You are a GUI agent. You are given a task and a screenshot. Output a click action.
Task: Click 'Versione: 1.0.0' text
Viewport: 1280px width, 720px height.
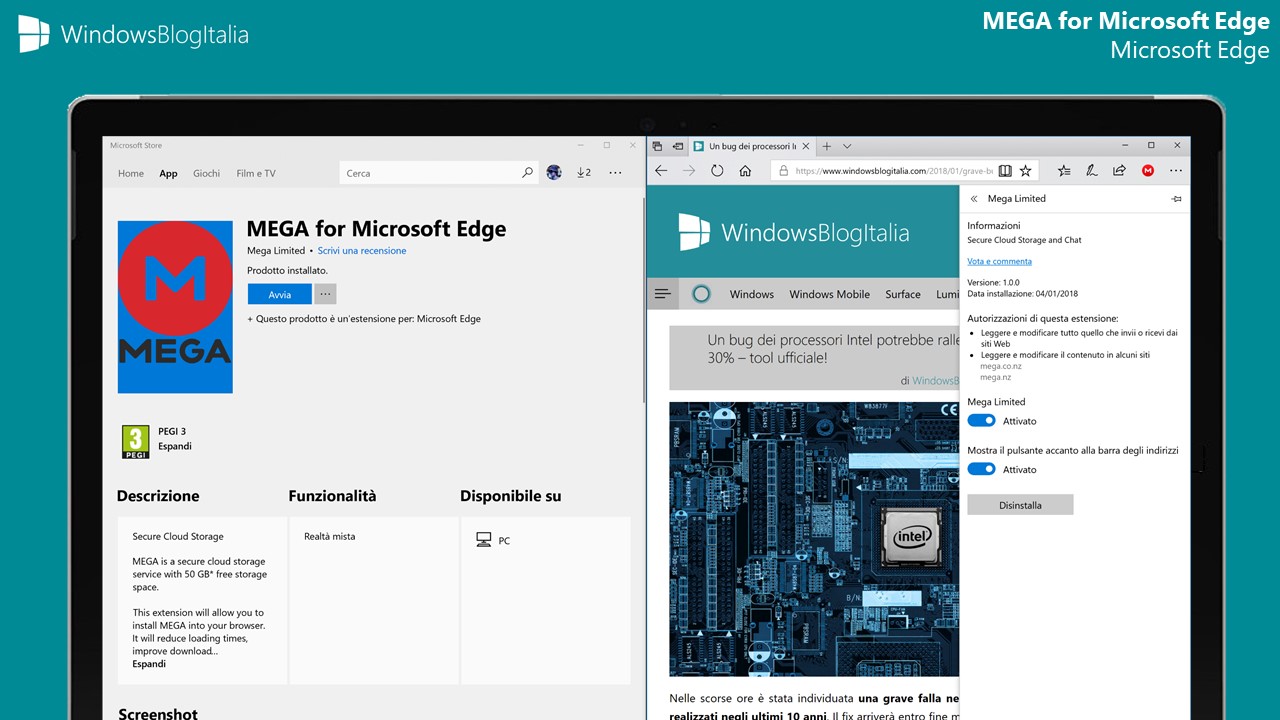point(993,283)
